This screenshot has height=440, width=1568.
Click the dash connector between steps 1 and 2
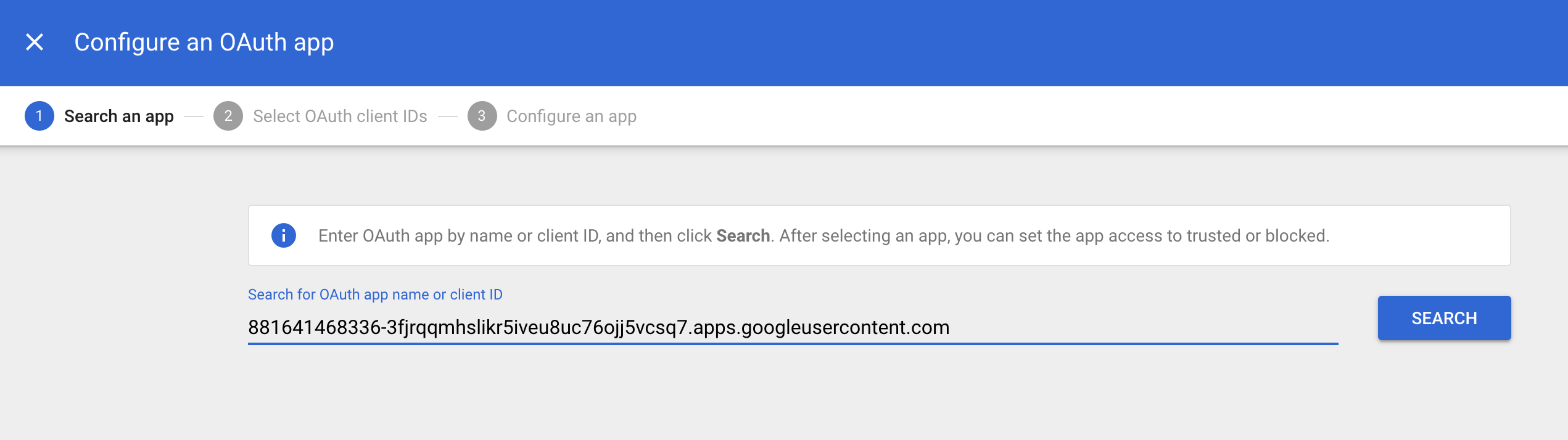coord(194,116)
